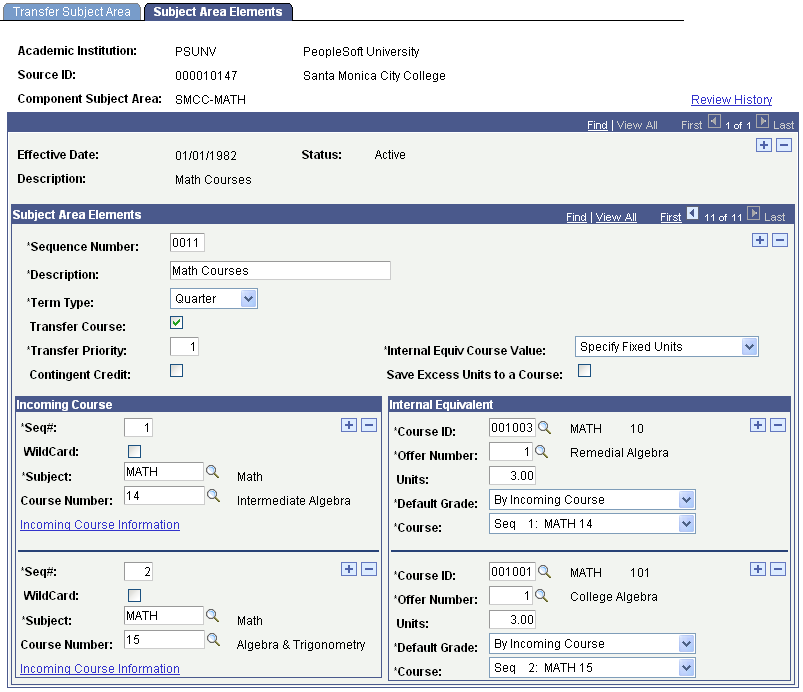Open lookup for Course Number 14
Viewport: 803px width, 692px height.
[213, 496]
